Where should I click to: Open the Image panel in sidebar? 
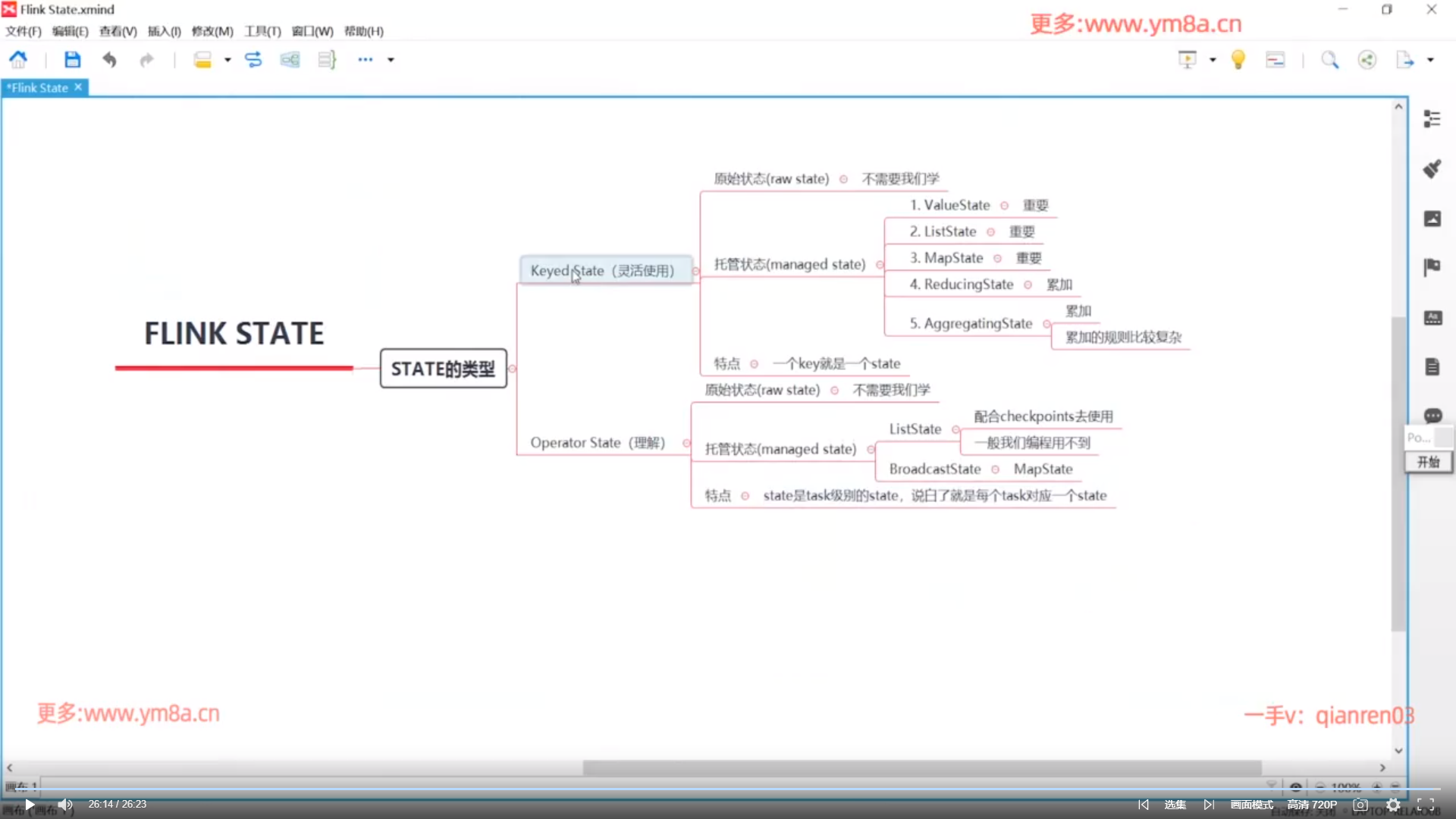click(x=1432, y=219)
